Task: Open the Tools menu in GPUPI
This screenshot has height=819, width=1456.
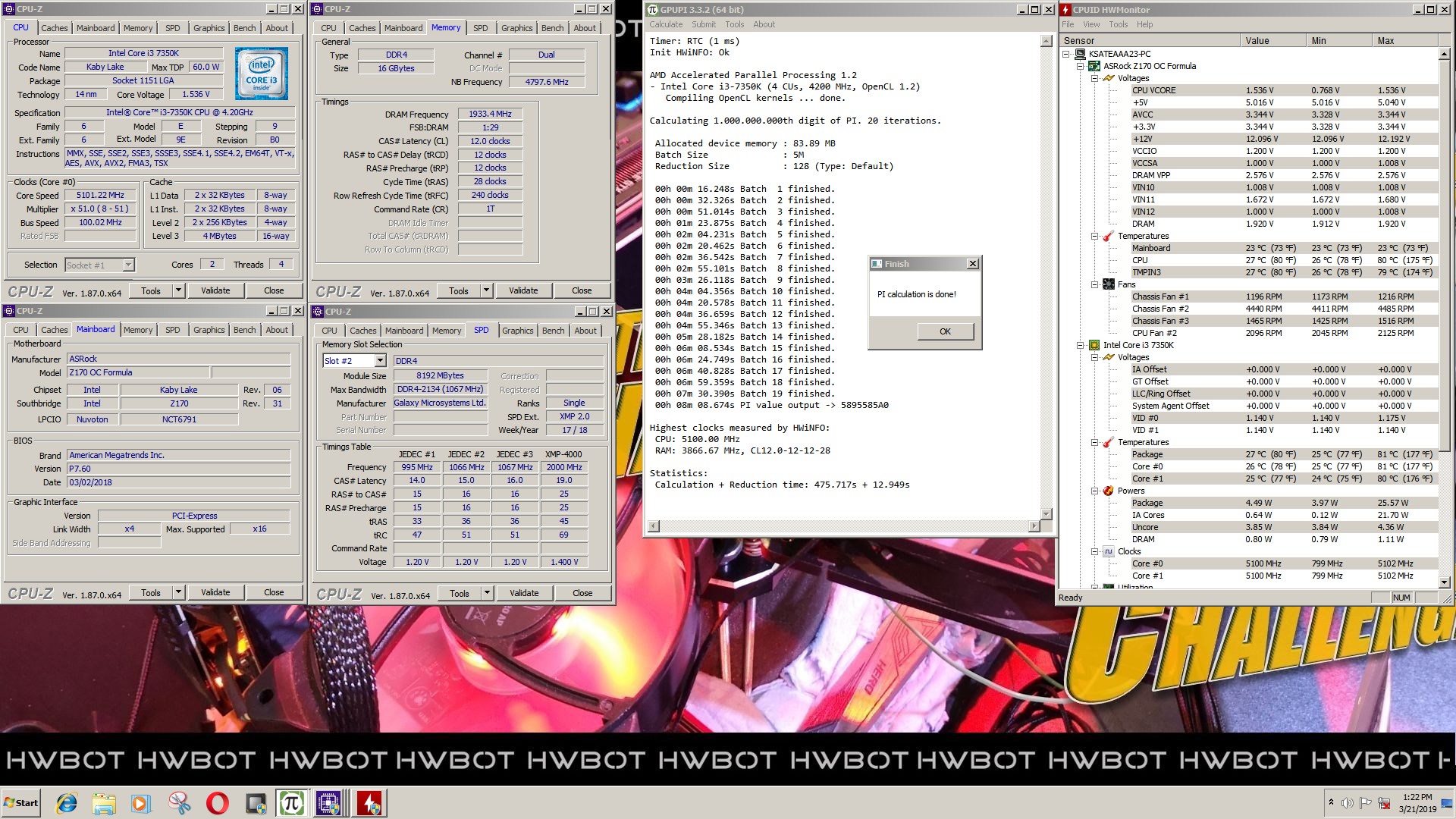Action: click(734, 24)
